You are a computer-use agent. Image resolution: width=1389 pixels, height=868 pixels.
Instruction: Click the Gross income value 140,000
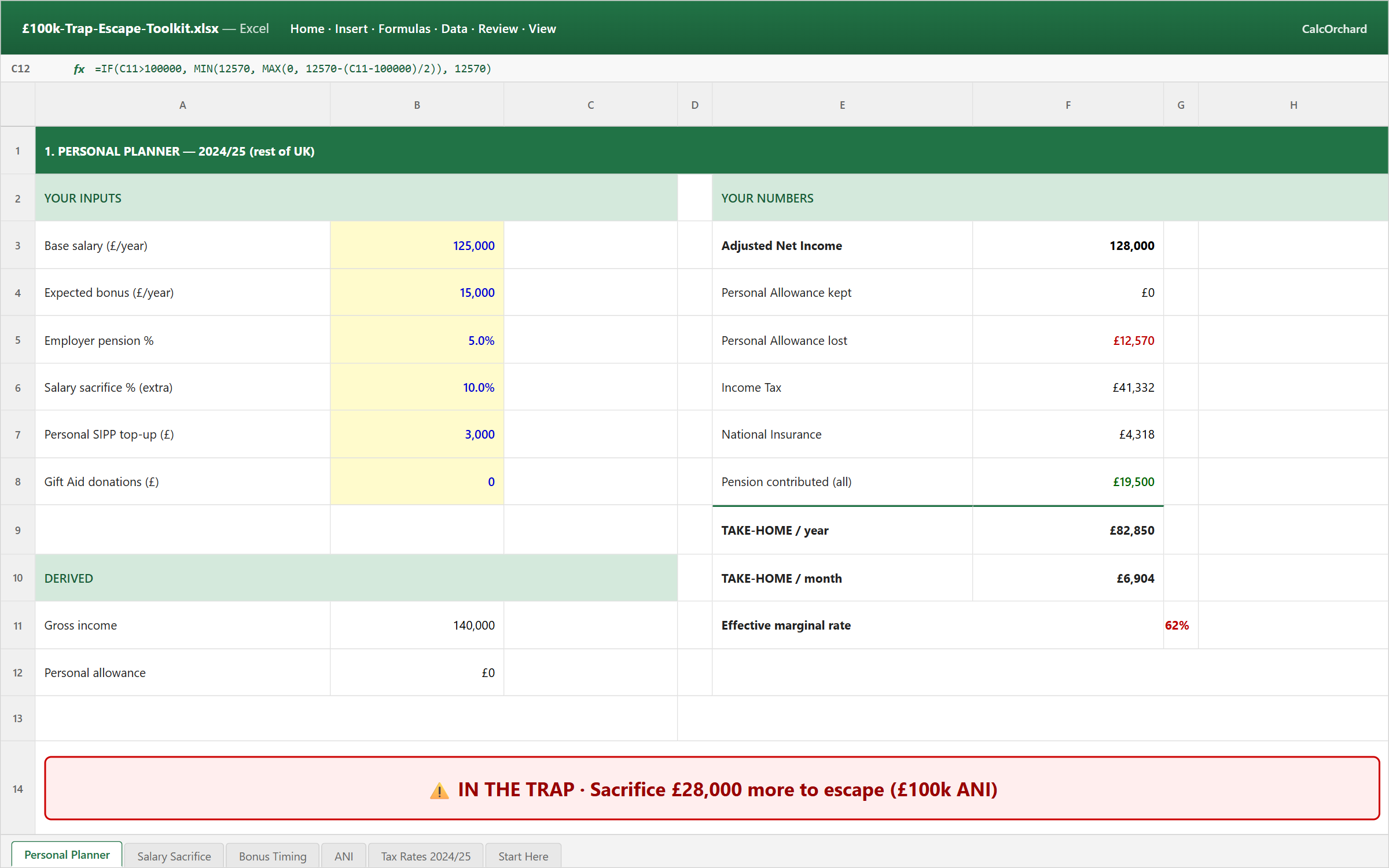(x=417, y=625)
